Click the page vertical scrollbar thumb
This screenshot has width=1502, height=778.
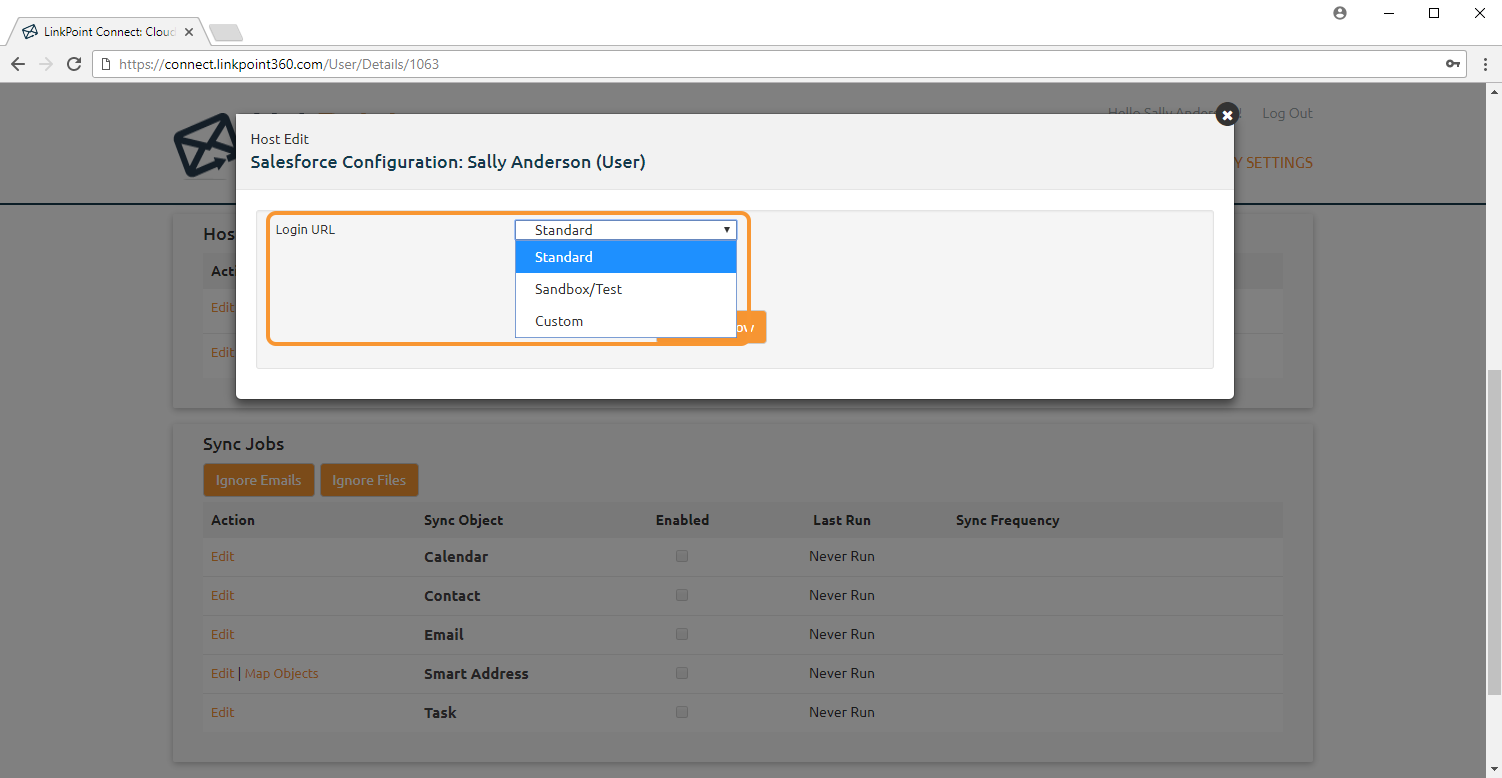[1494, 532]
